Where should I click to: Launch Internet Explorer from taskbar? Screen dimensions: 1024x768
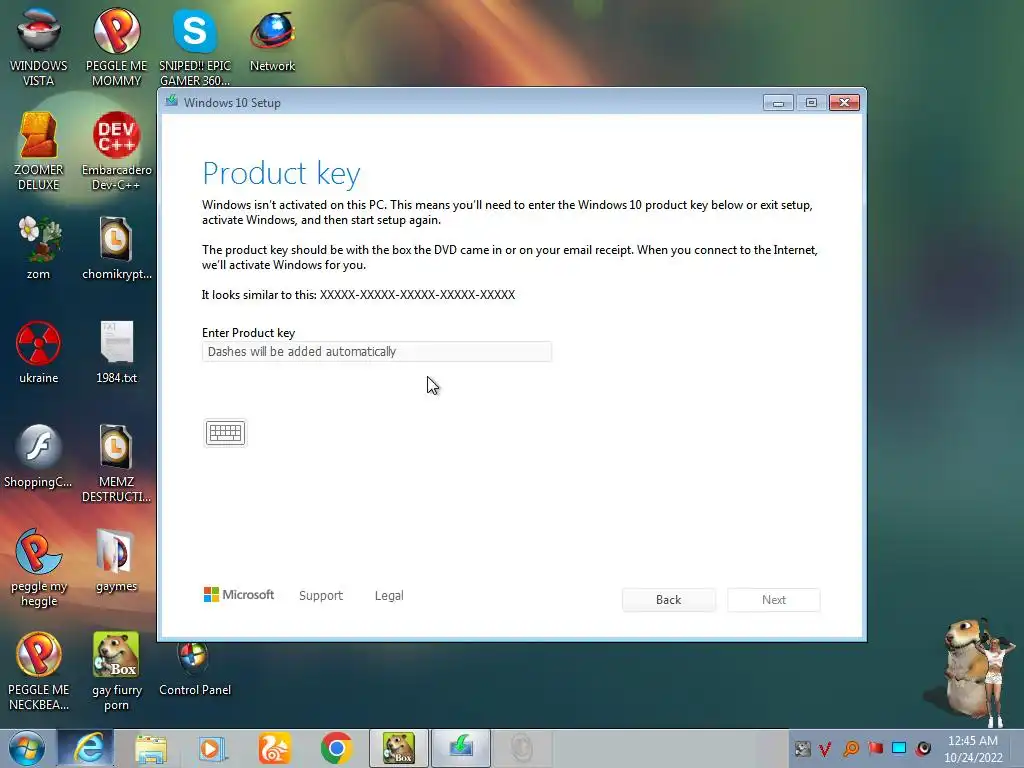[88, 748]
